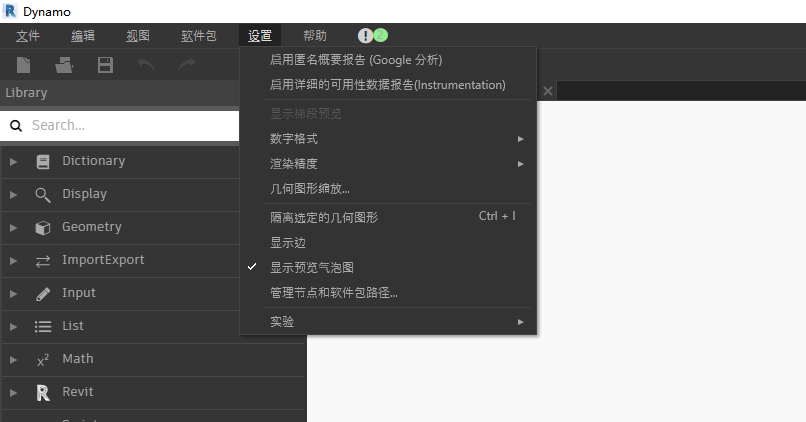Expand the ImportExport category arrow
Viewport: 806px width, 422px height.
13,261
